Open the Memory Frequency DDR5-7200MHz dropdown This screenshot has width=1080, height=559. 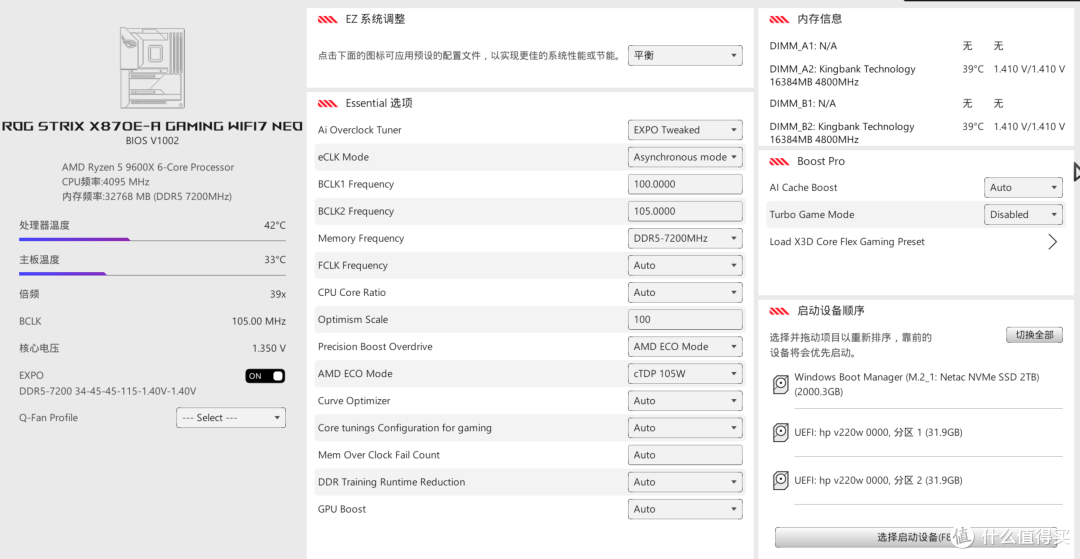point(685,238)
